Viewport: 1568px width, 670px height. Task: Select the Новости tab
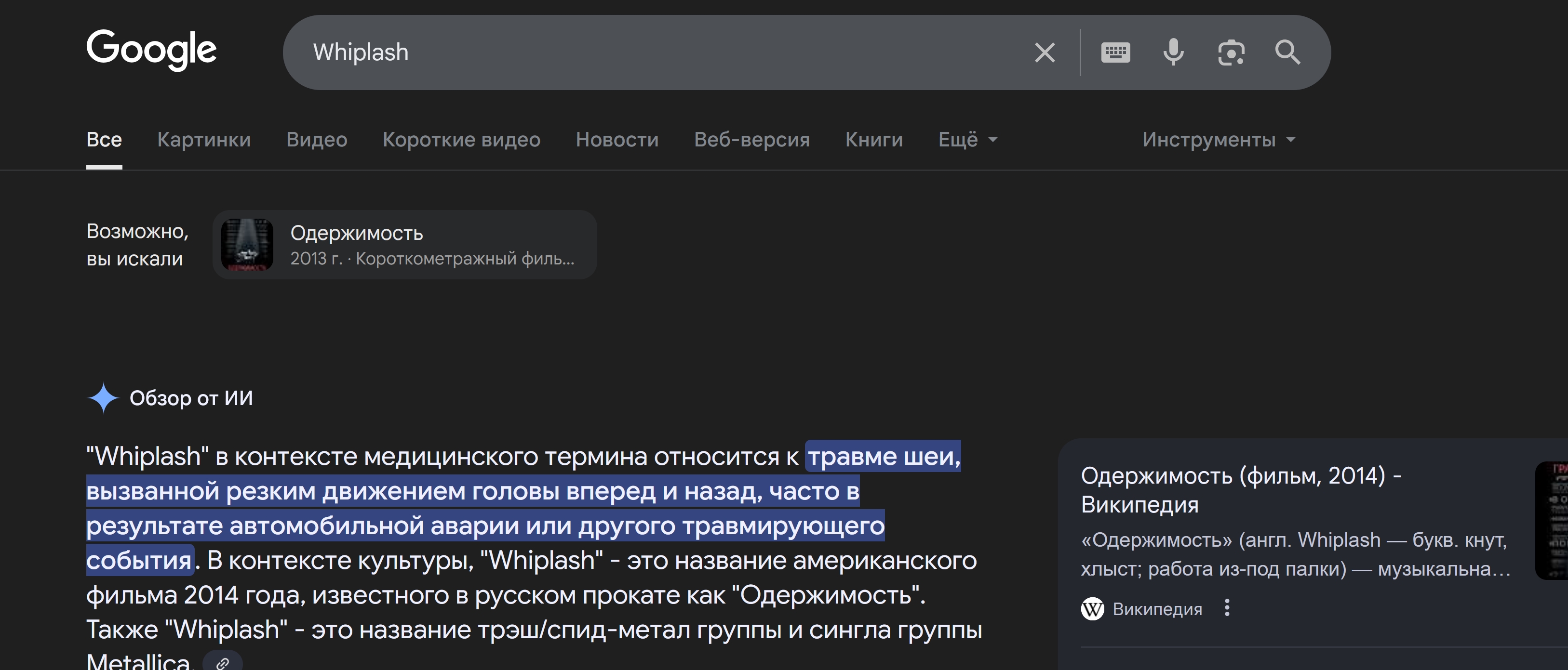(616, 140)
